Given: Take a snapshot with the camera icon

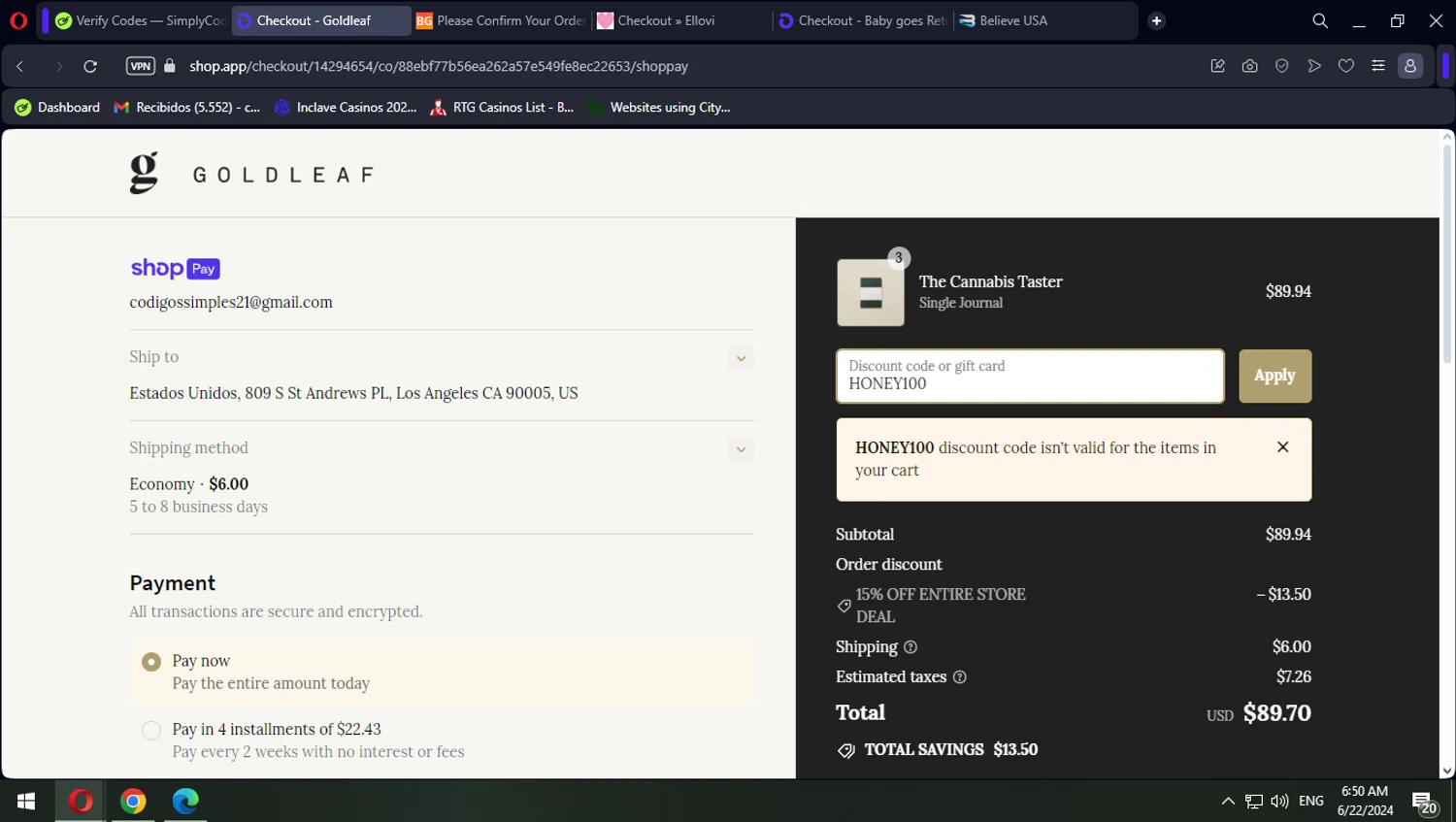Looking at the screenshot, I should (x=1249, y=66).
